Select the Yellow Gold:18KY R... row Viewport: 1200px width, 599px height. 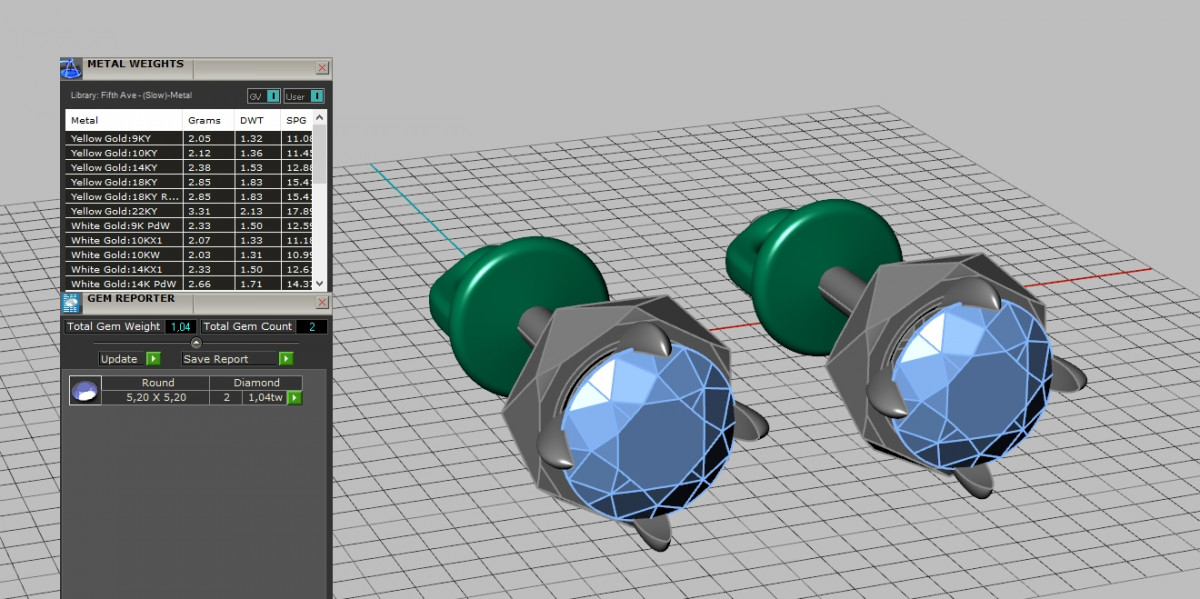189,196
